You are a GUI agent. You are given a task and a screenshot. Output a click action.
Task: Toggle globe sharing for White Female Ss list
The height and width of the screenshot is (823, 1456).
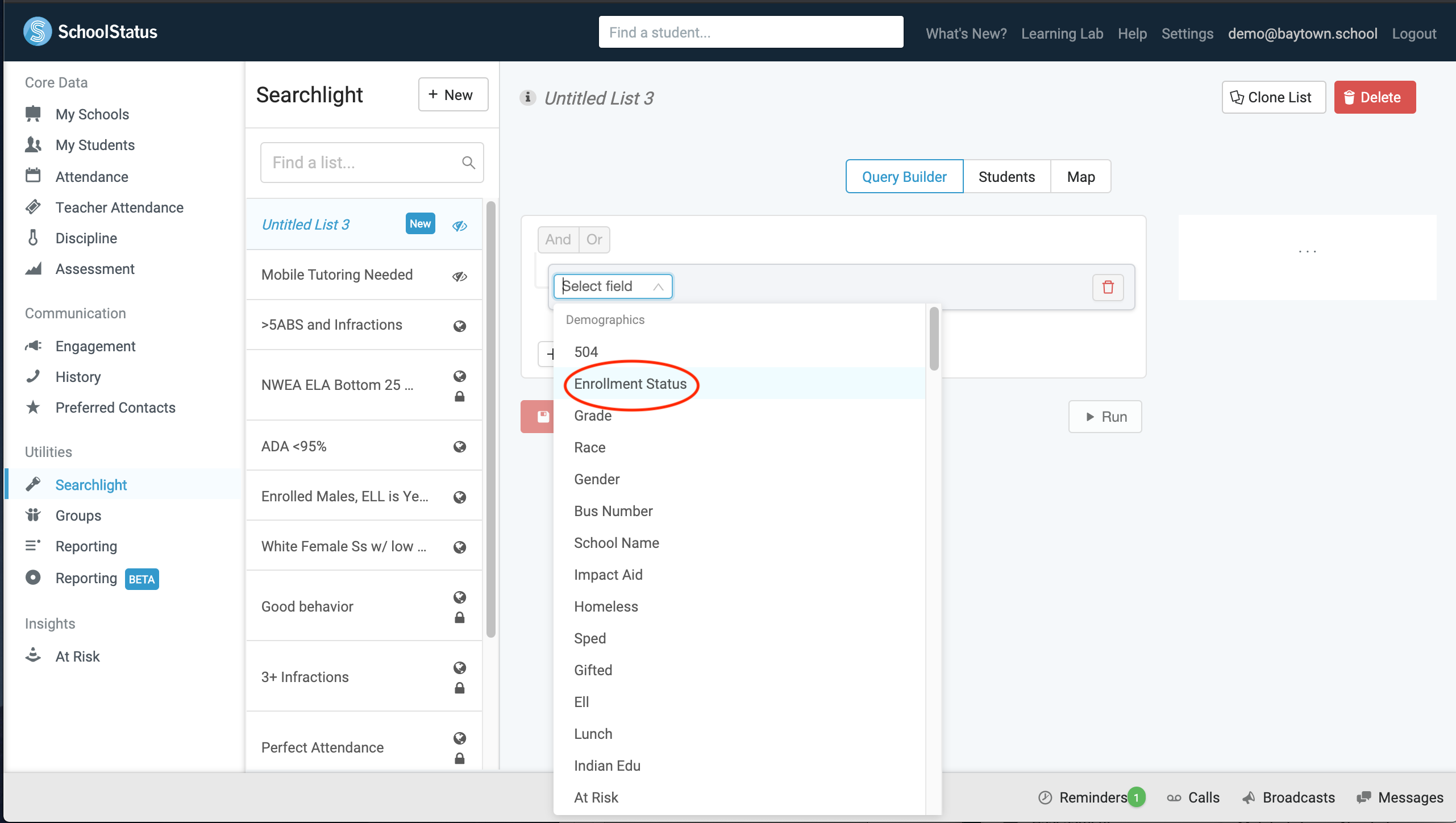[460, 547]
